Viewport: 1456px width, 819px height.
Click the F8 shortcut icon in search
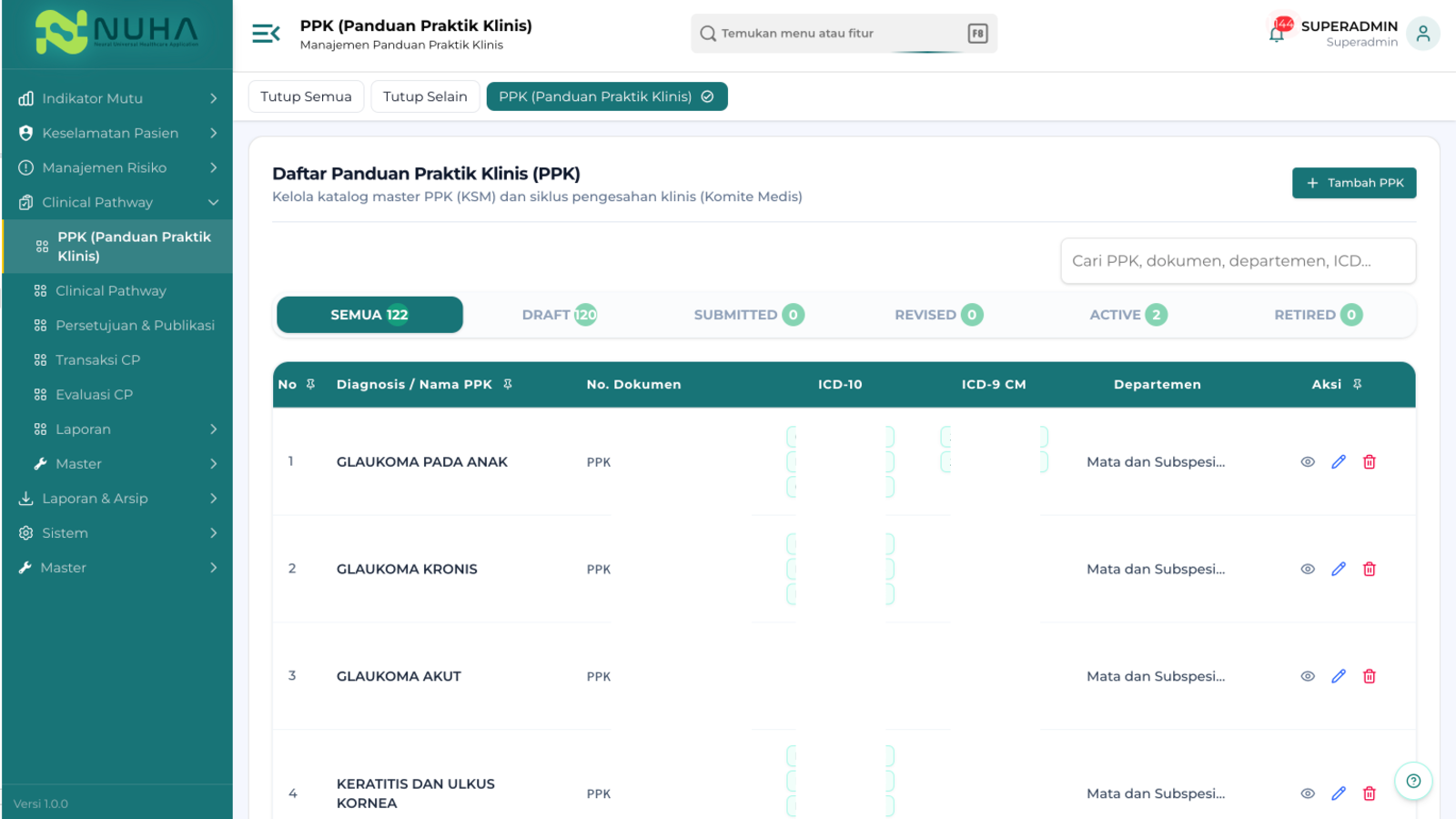pyautogui.click(x=977, y=34)
